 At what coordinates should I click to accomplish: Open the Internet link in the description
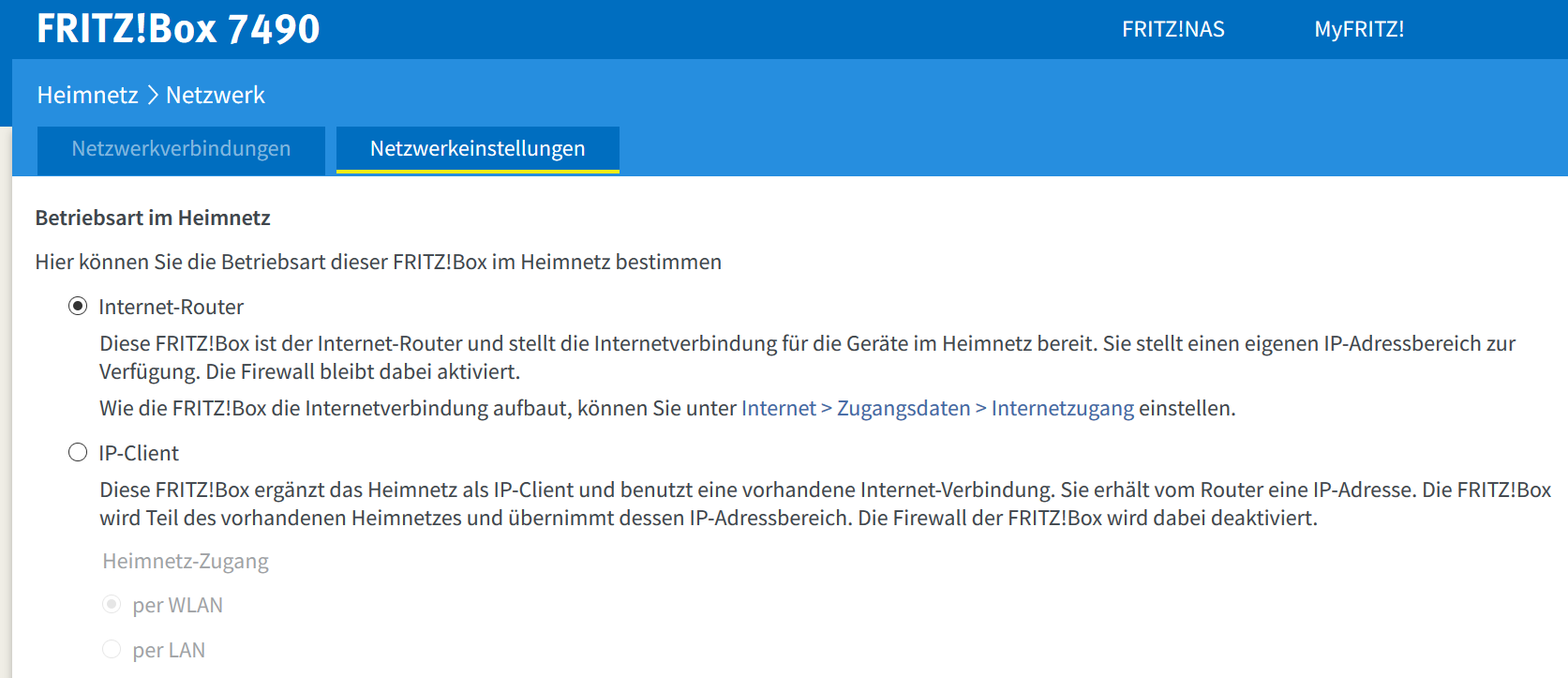coord(779,408)
